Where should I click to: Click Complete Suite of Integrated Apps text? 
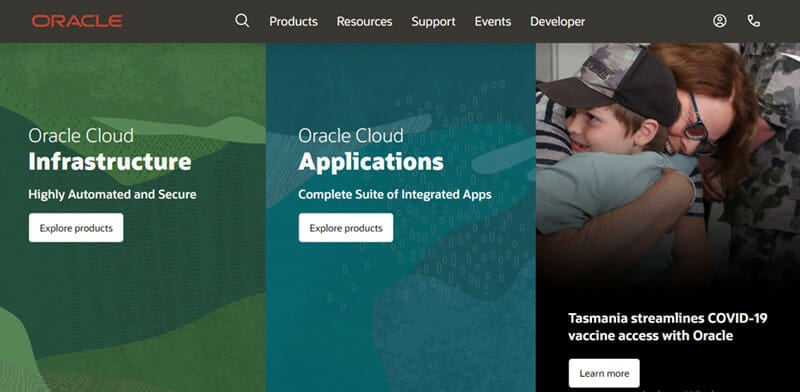coord(395,194)
